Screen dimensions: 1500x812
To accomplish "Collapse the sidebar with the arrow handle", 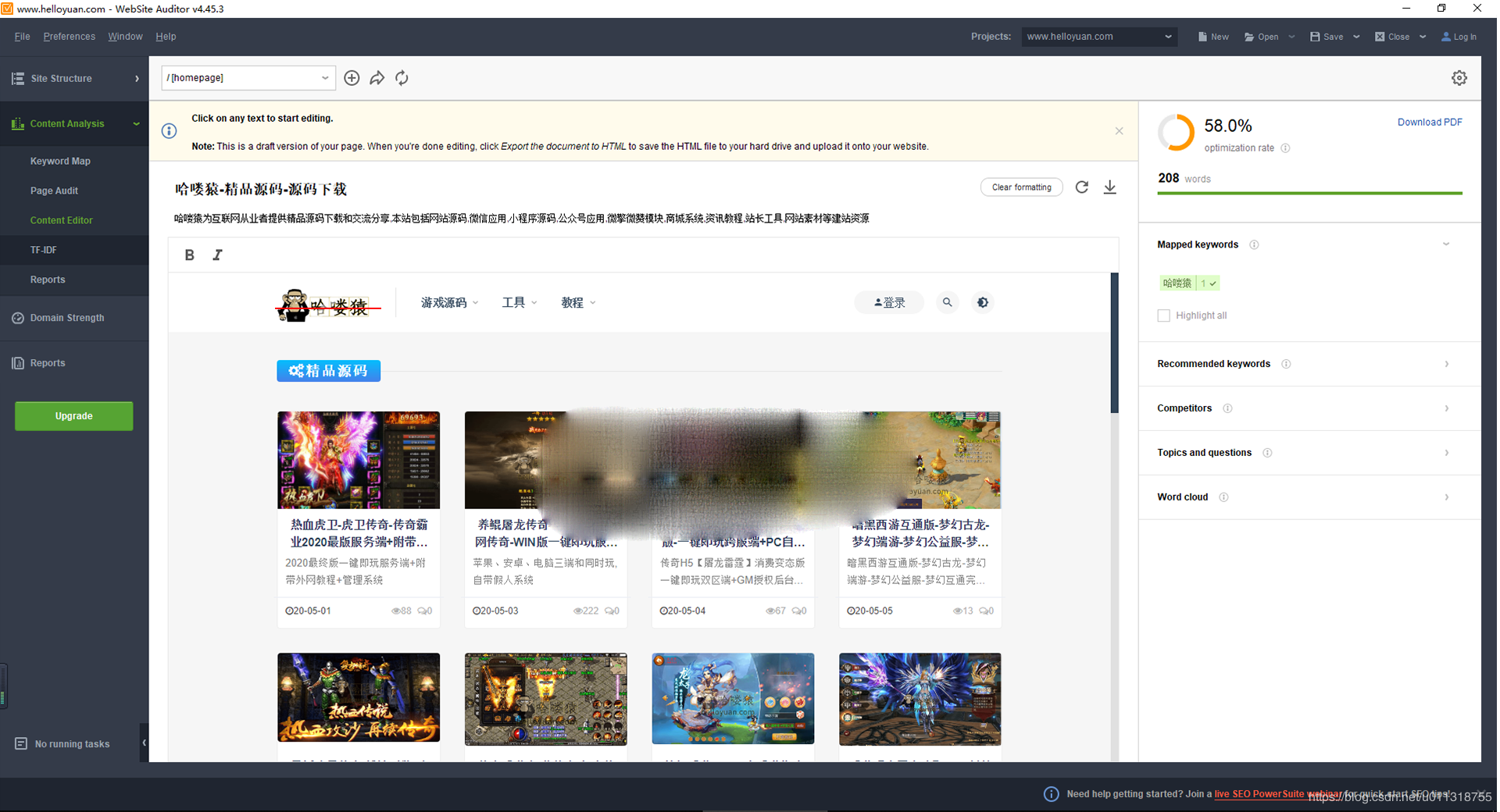I will pos(144,743).
